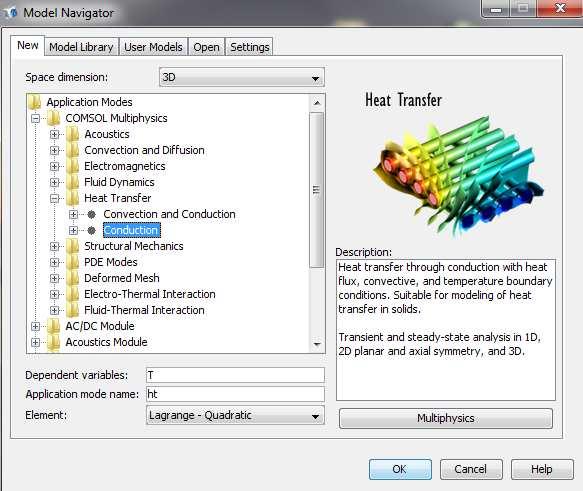Expand the Conduction node
This screenshot has width=583, height=491.
(x=73, y=230)
